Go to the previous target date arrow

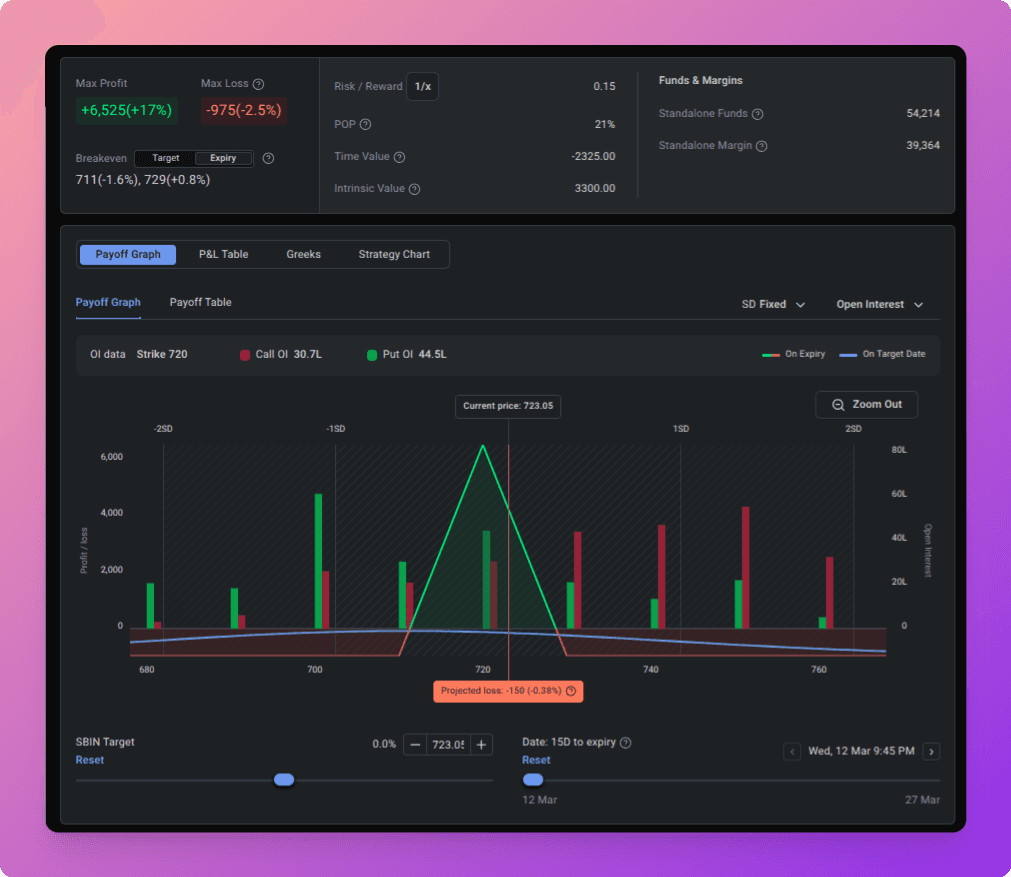[792, 751]
